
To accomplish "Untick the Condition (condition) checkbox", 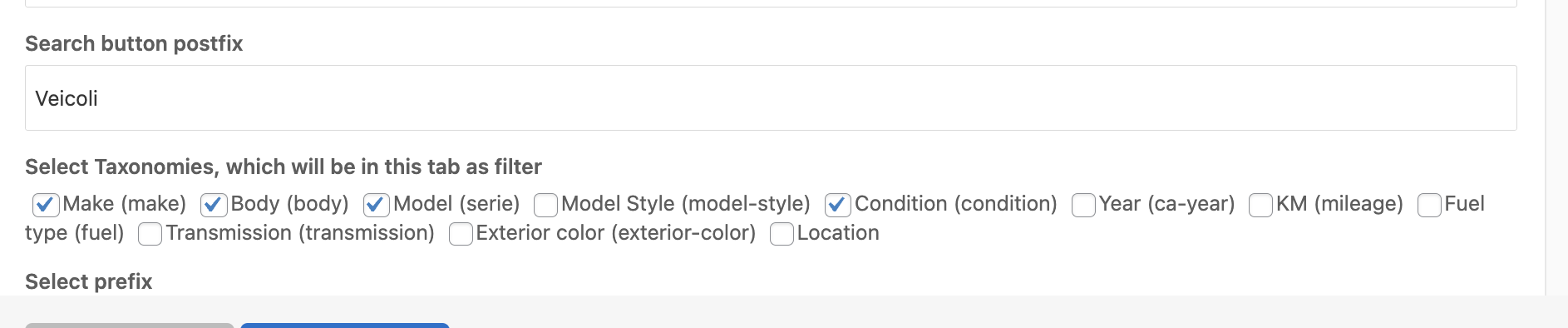I will [x=838, y=204].
